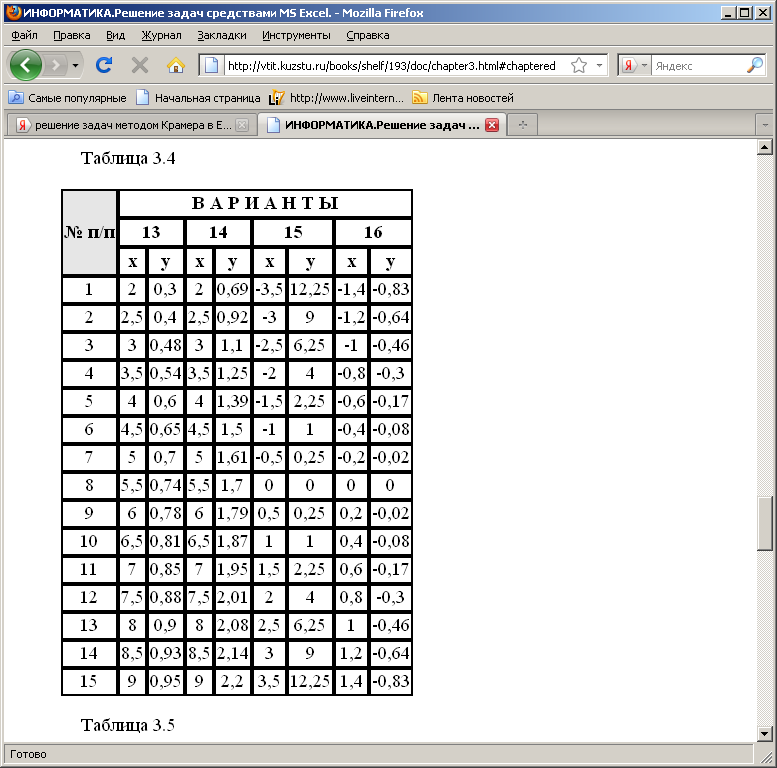The width and height of the screenshot is (777, 768).
Task: Click cell 1,61 in row 7
Action: (x=232, y=457)
